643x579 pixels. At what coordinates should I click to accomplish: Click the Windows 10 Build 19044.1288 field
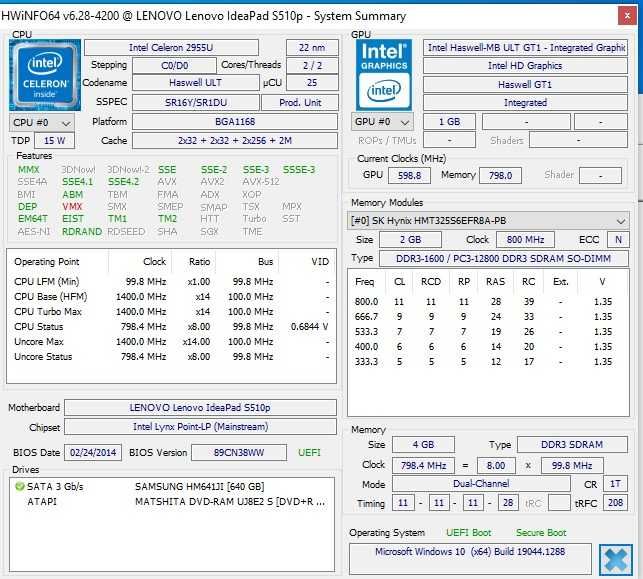pyautogui.click(x=470, y=559)
